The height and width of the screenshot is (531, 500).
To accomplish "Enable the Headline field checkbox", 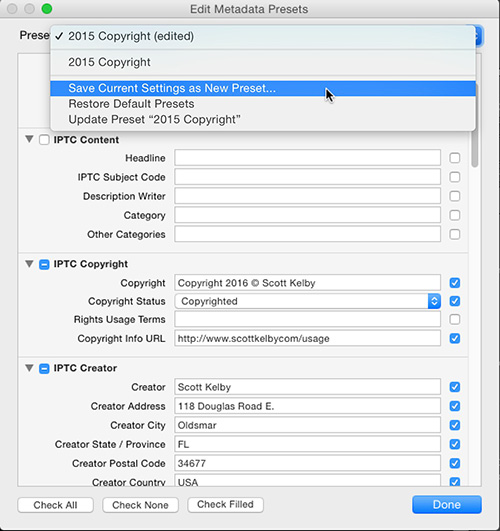I will (455, 158).
